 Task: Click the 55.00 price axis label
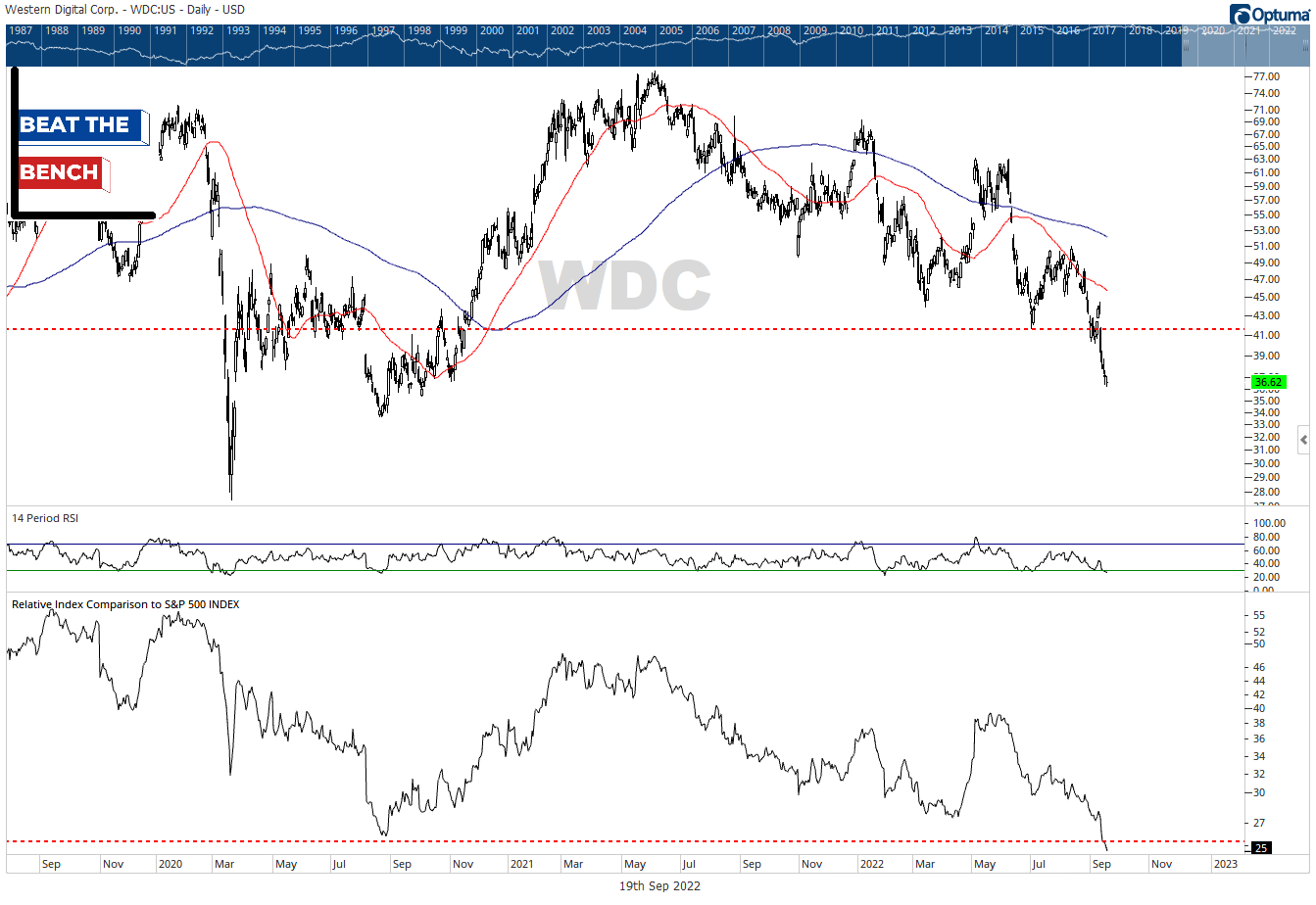click(x=1266, y=214)
